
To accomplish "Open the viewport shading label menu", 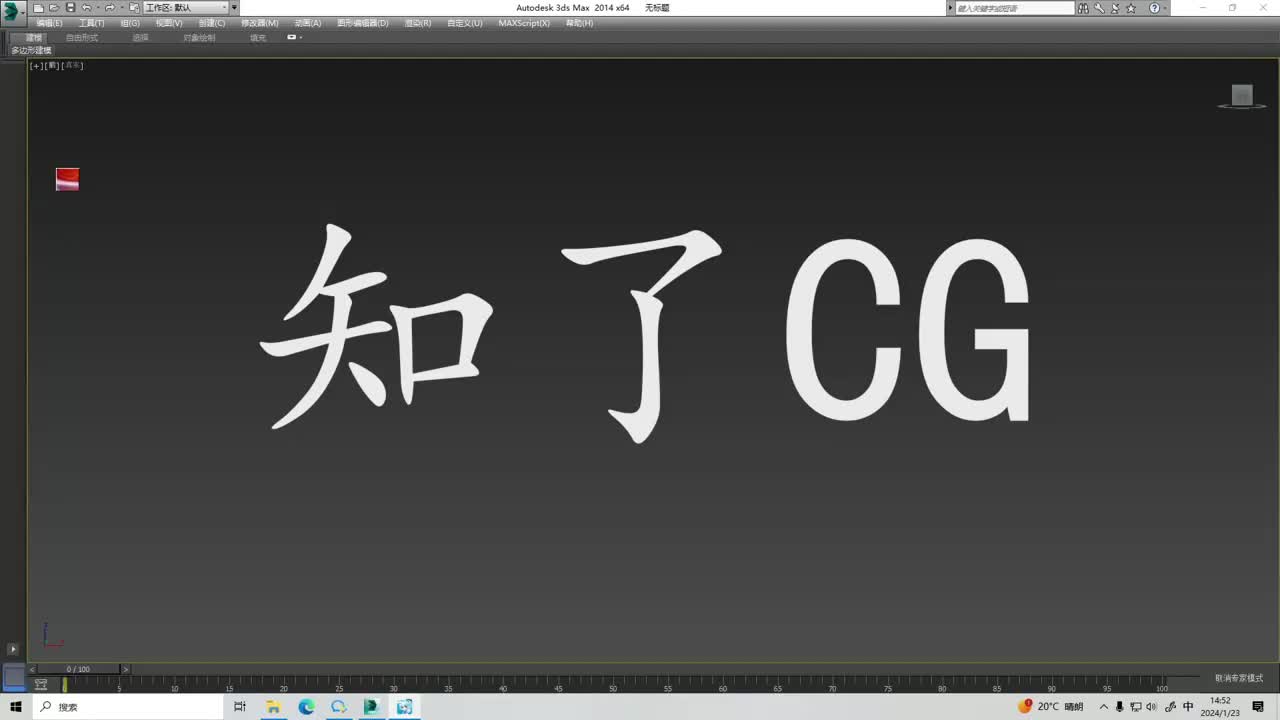I will [x=73, y=66].
